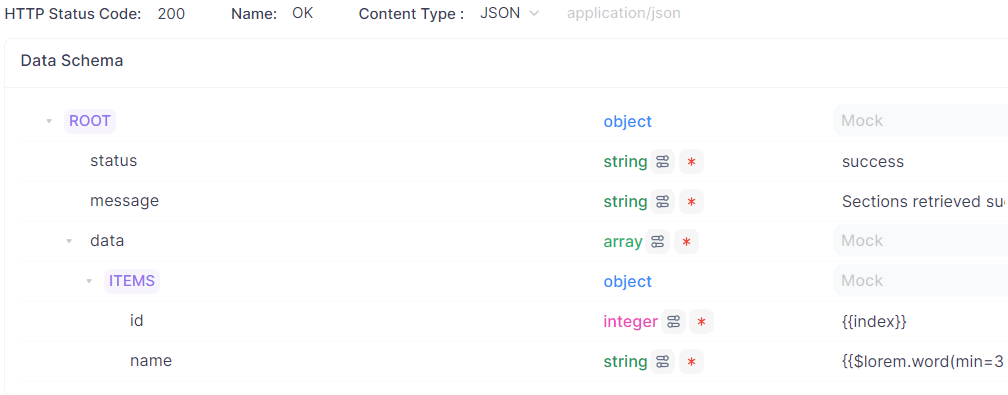
Task: Collapse the data array node
Action: (x=69, y=241)
